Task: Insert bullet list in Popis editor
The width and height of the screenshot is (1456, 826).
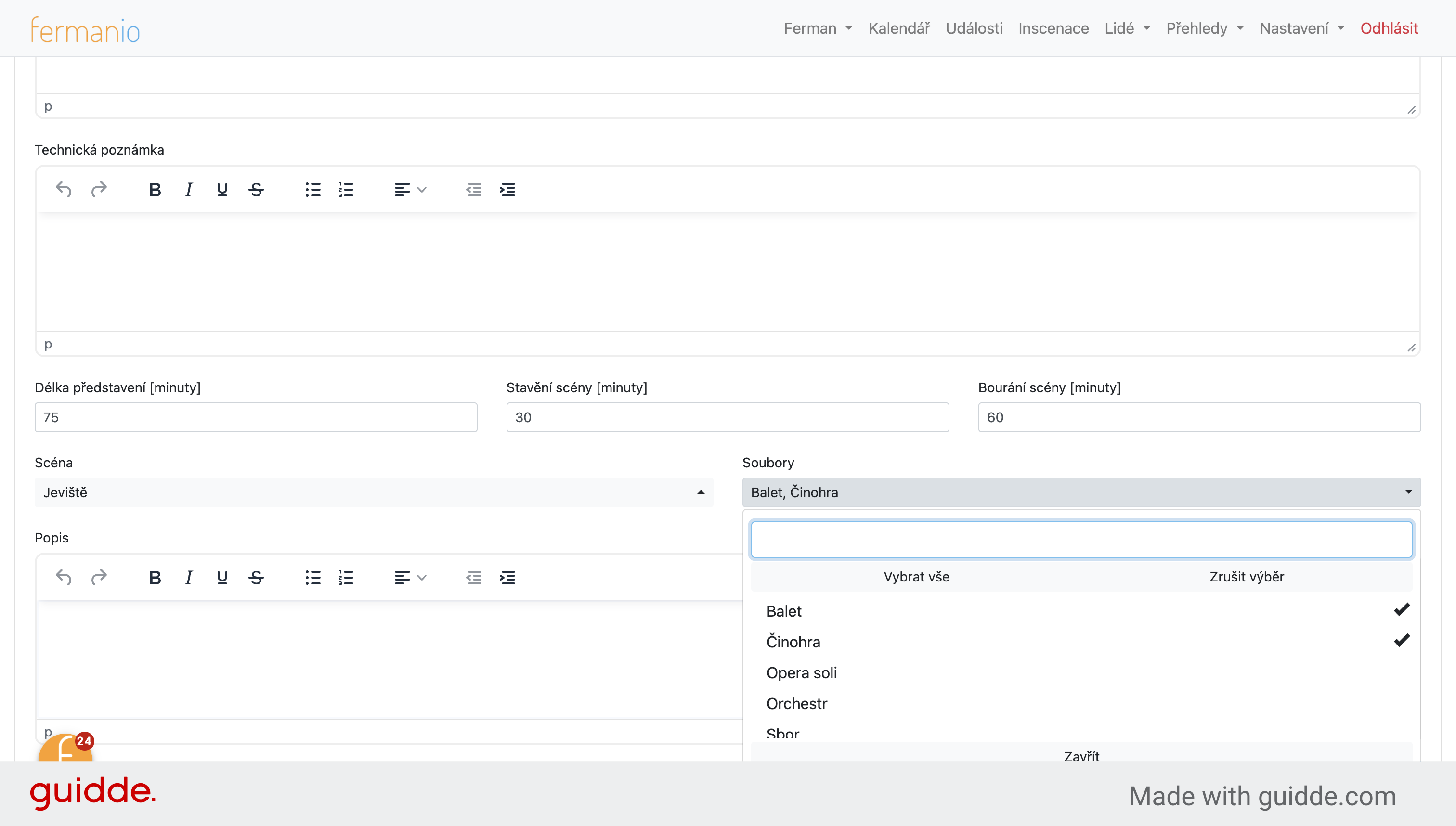Action: point(312,578)
